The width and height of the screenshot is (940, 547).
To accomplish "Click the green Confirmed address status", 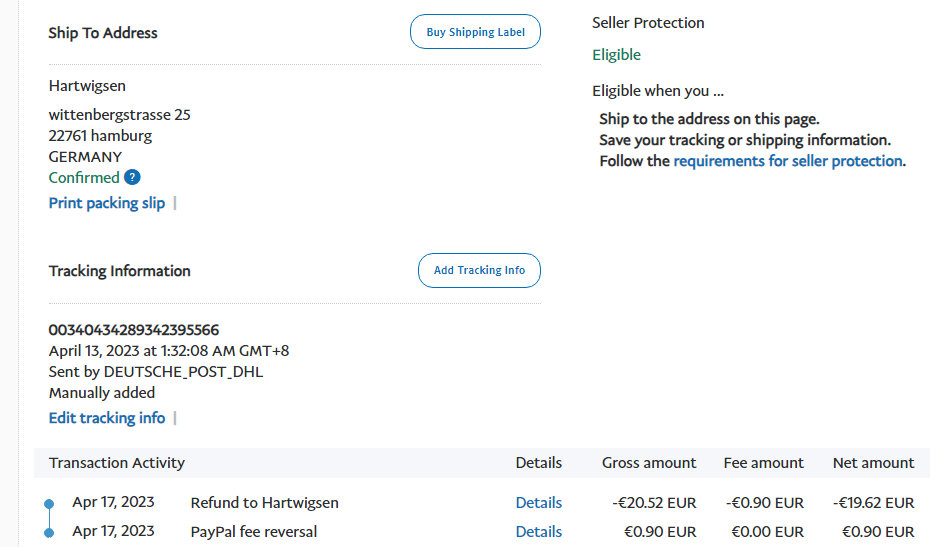I will click(84, 178).
